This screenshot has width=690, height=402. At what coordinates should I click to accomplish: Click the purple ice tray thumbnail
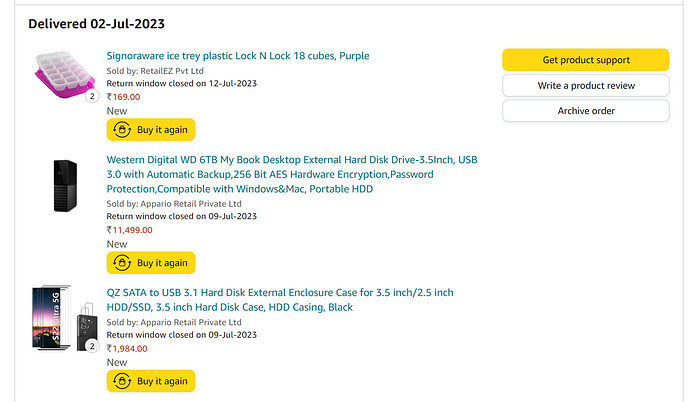[x=65, y=74]
